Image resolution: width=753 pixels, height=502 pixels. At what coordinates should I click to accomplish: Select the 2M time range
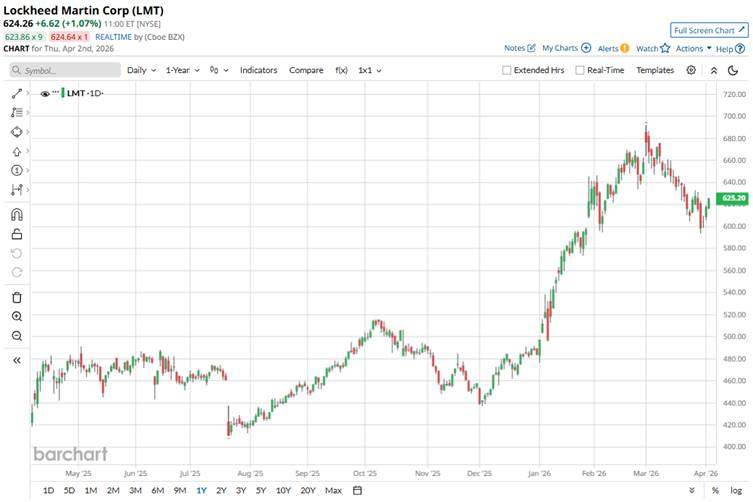click(113, 490)
